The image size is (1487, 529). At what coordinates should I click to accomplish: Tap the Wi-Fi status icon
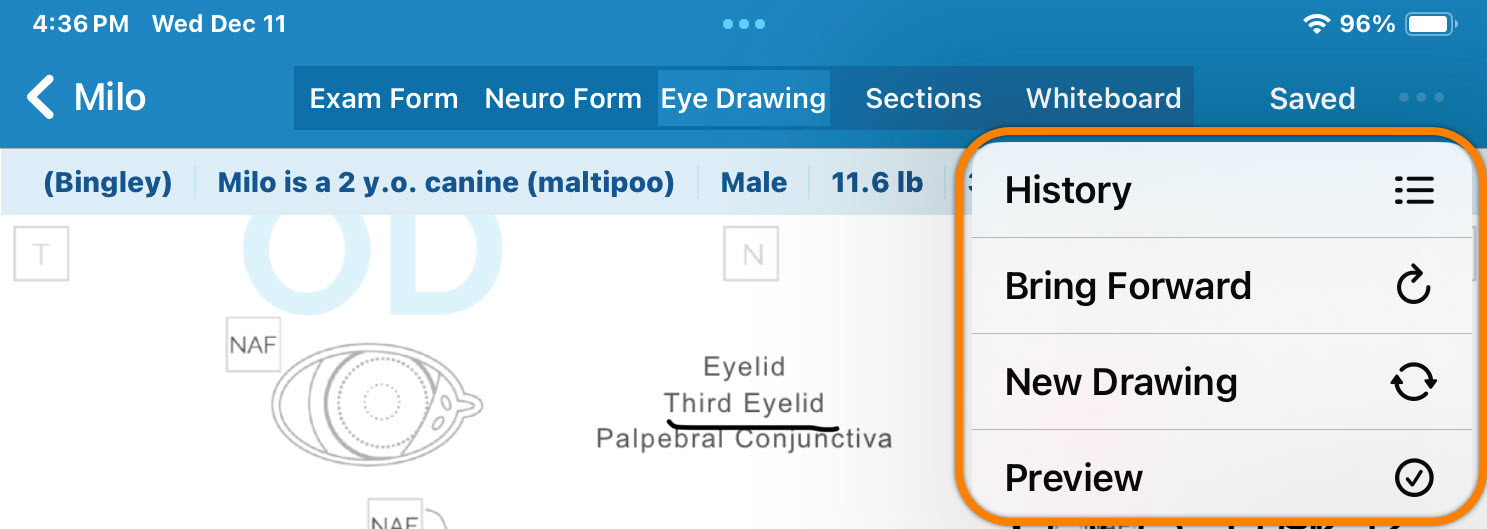[1318, 24]
